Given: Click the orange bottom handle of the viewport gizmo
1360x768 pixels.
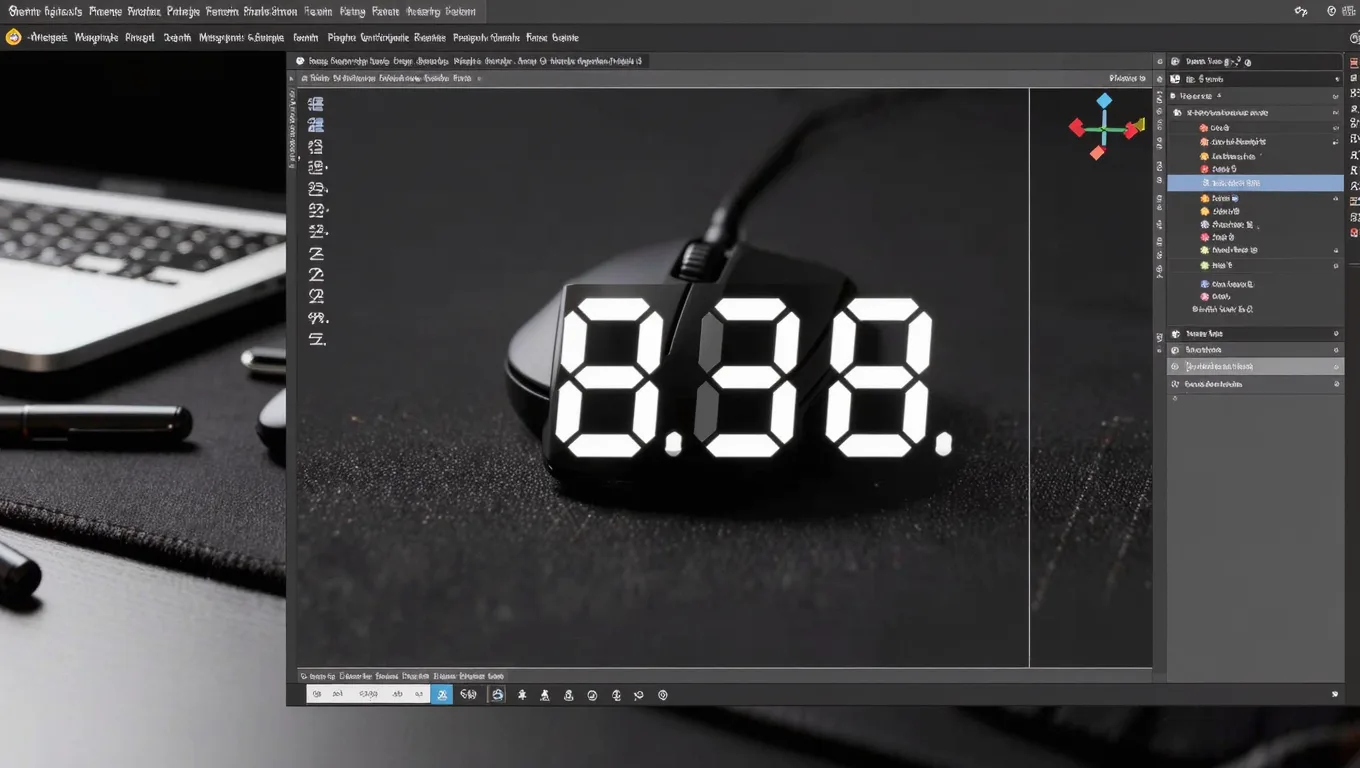Looking at the screenshot, I should coord(1097,153).
